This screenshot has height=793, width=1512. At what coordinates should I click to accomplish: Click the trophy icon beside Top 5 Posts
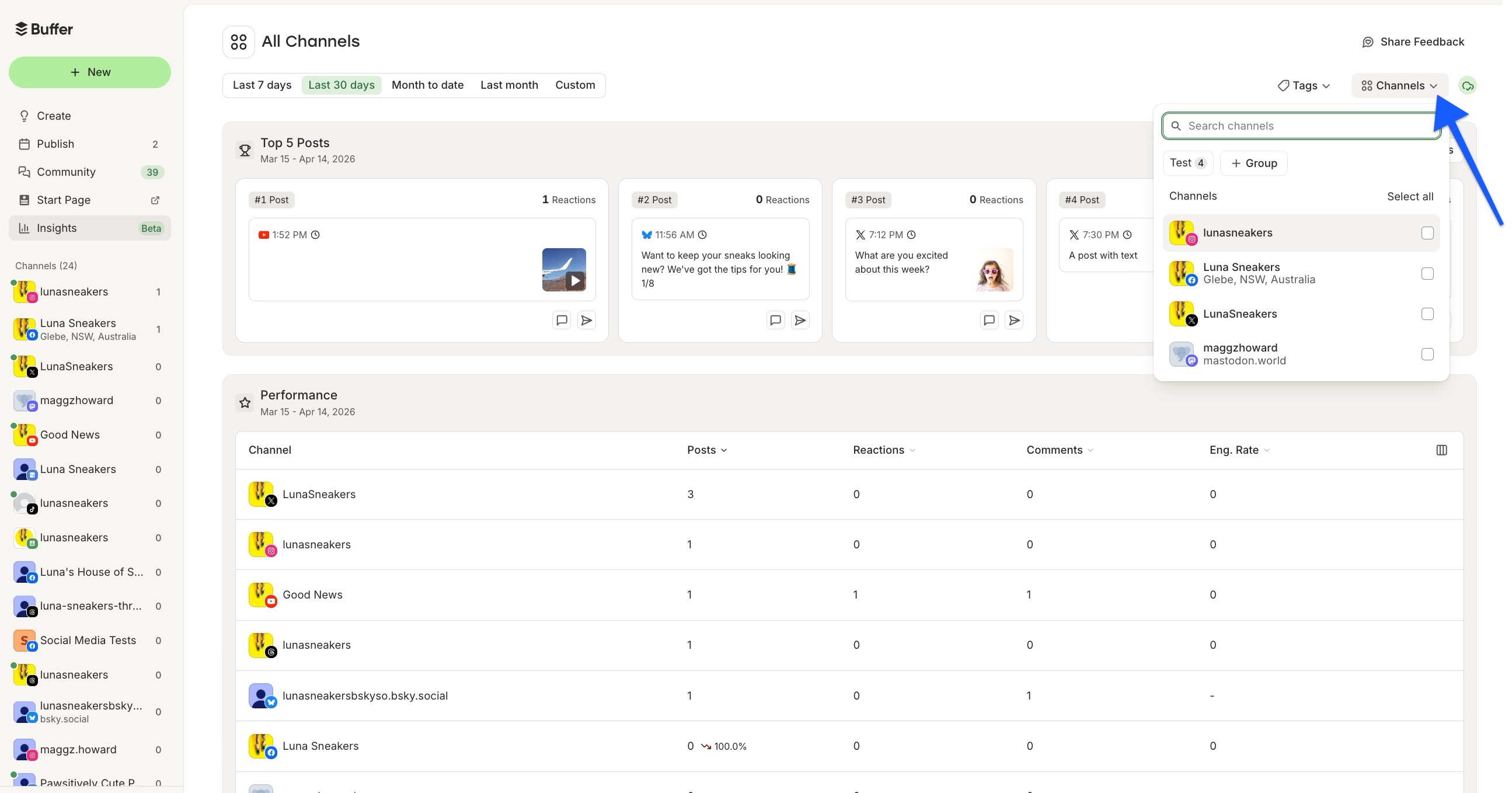(x=245, y=149)
